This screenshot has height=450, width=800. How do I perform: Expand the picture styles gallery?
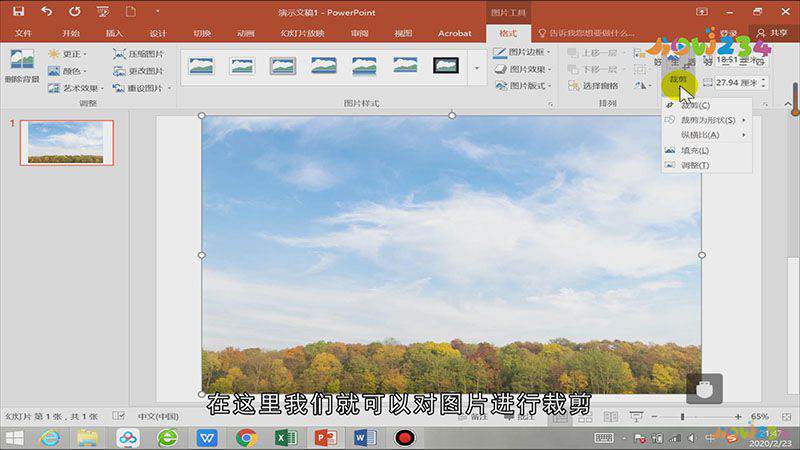[477, 67]
